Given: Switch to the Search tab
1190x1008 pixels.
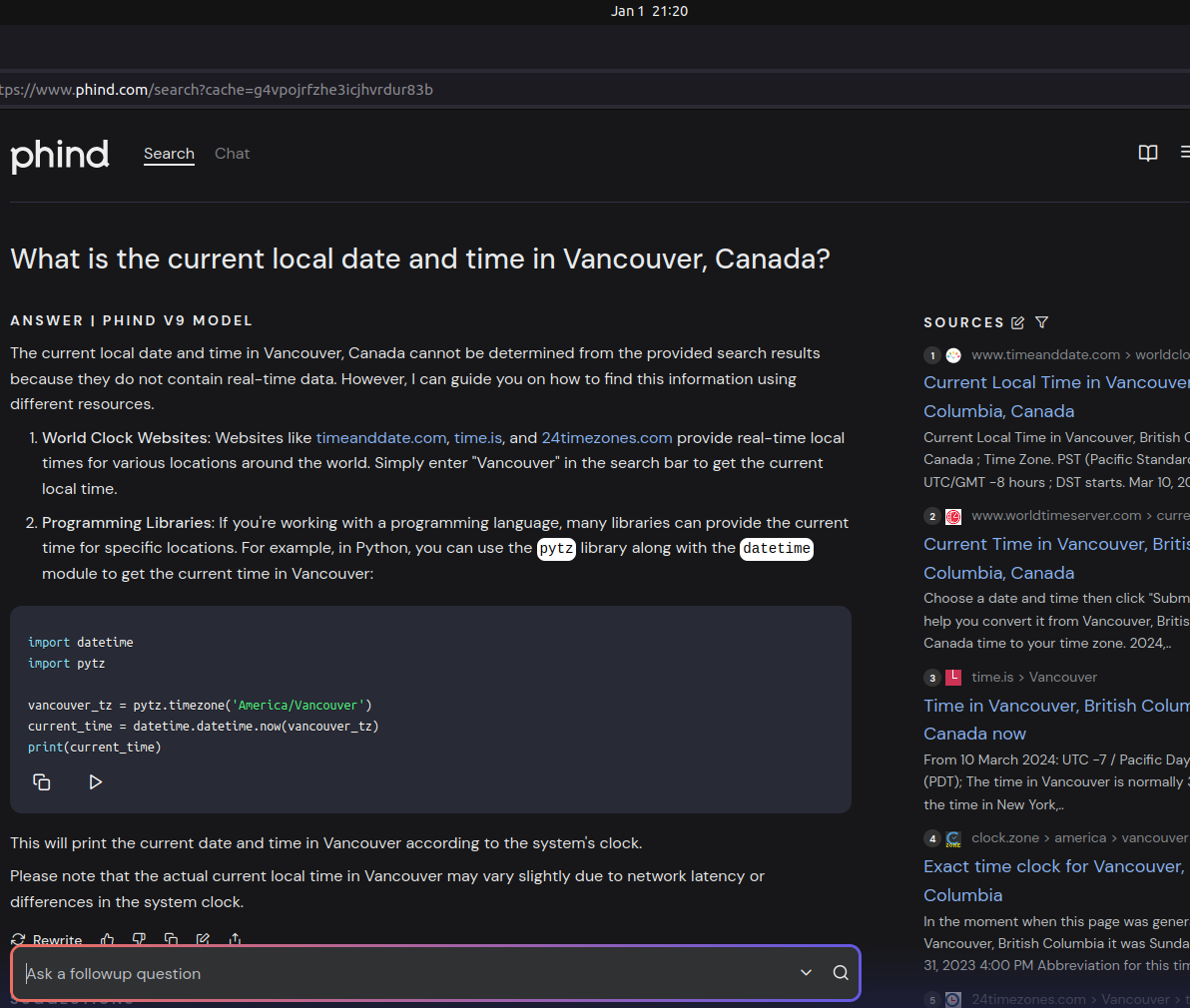Looking at the screenshot, I should [x=170, y=154].
